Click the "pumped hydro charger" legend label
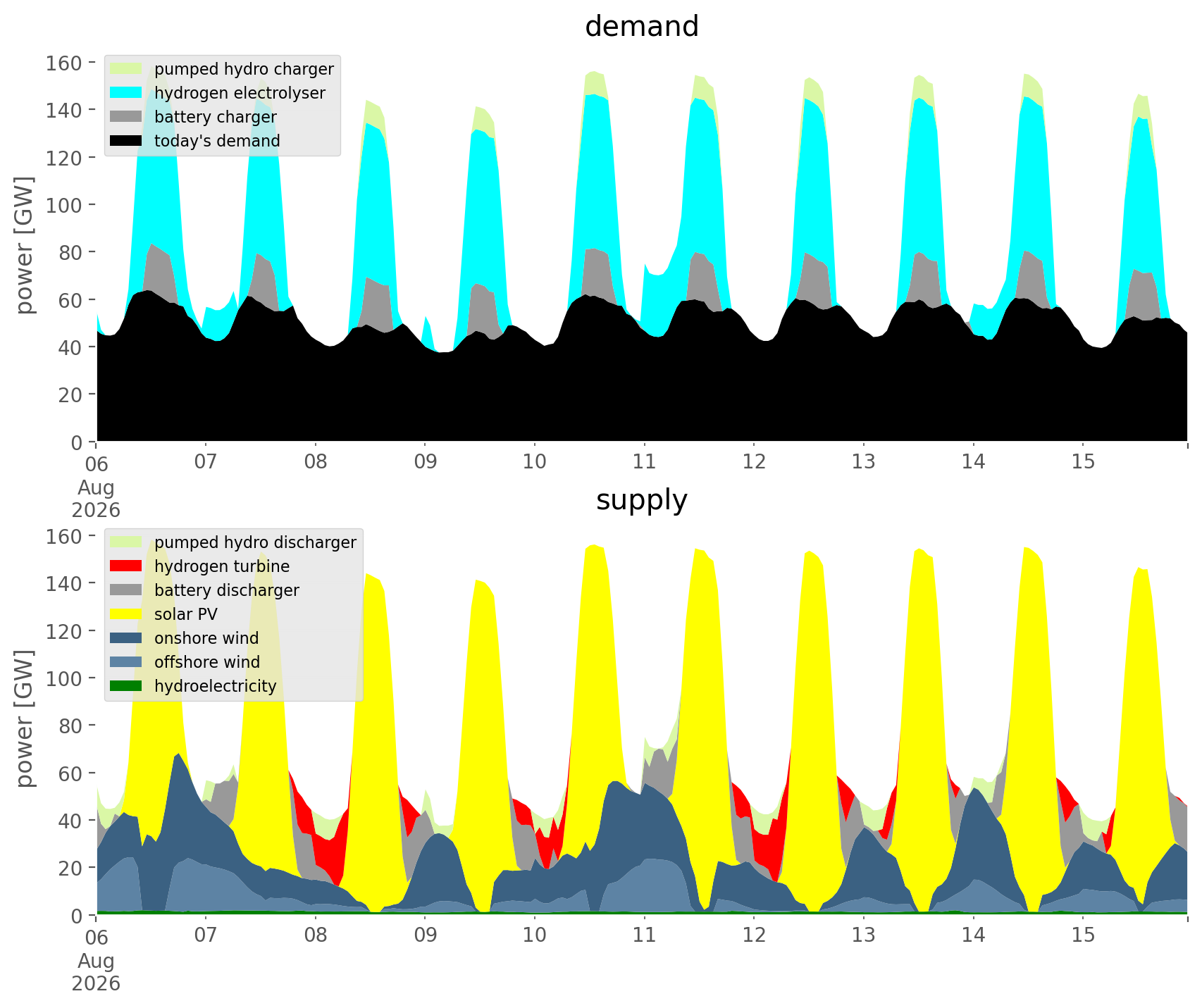The width and height of the screenshot is (1202, 1008). (244, 70)
